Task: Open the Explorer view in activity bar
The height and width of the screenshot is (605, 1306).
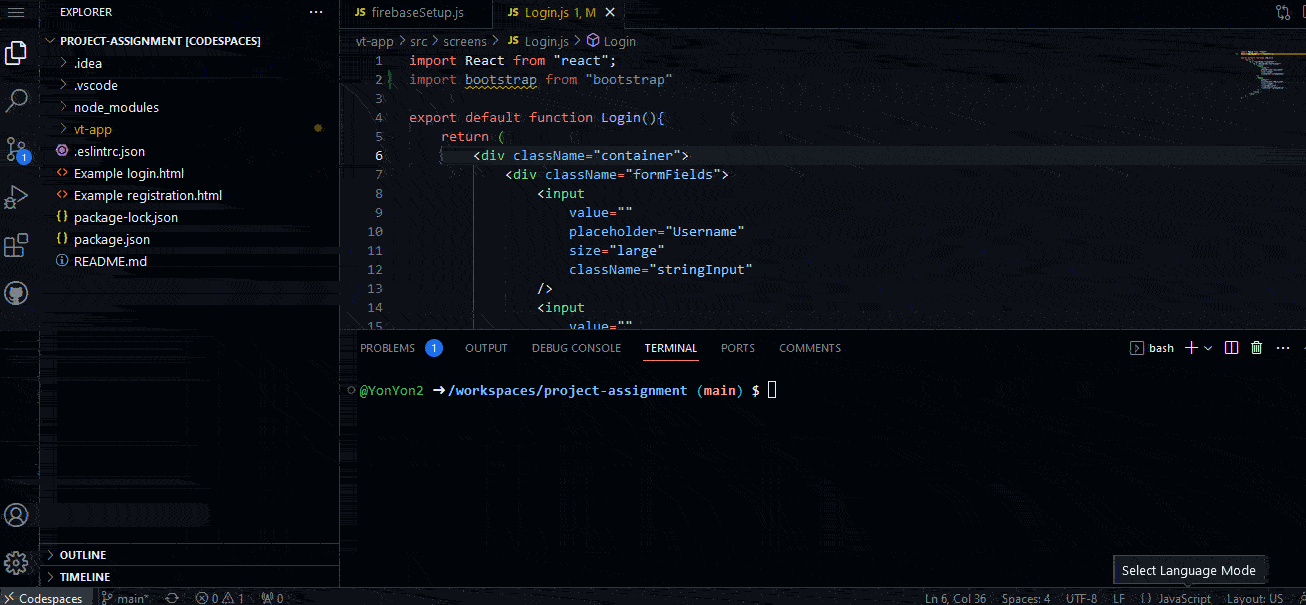Action: 16,53
